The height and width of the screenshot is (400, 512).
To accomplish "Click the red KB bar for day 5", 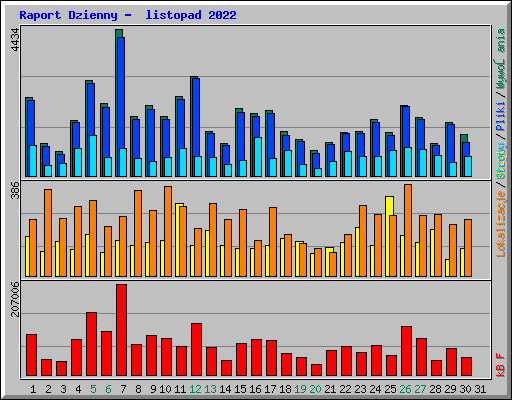I will click(91, 344).
